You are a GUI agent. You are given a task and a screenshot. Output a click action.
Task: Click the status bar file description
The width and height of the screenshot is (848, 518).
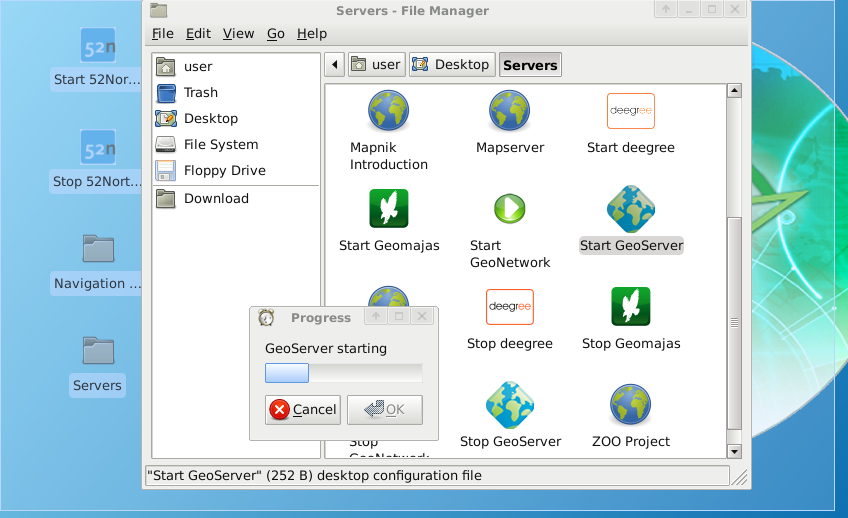(x=314, y=476)
